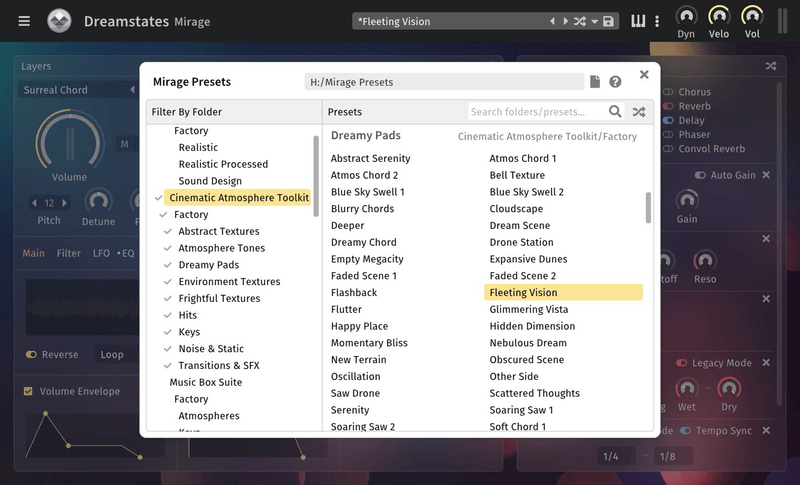This screenshot has height=485, width=800.
Task: Randomize effects with the shuffle icon
Action: pos(771,66)
